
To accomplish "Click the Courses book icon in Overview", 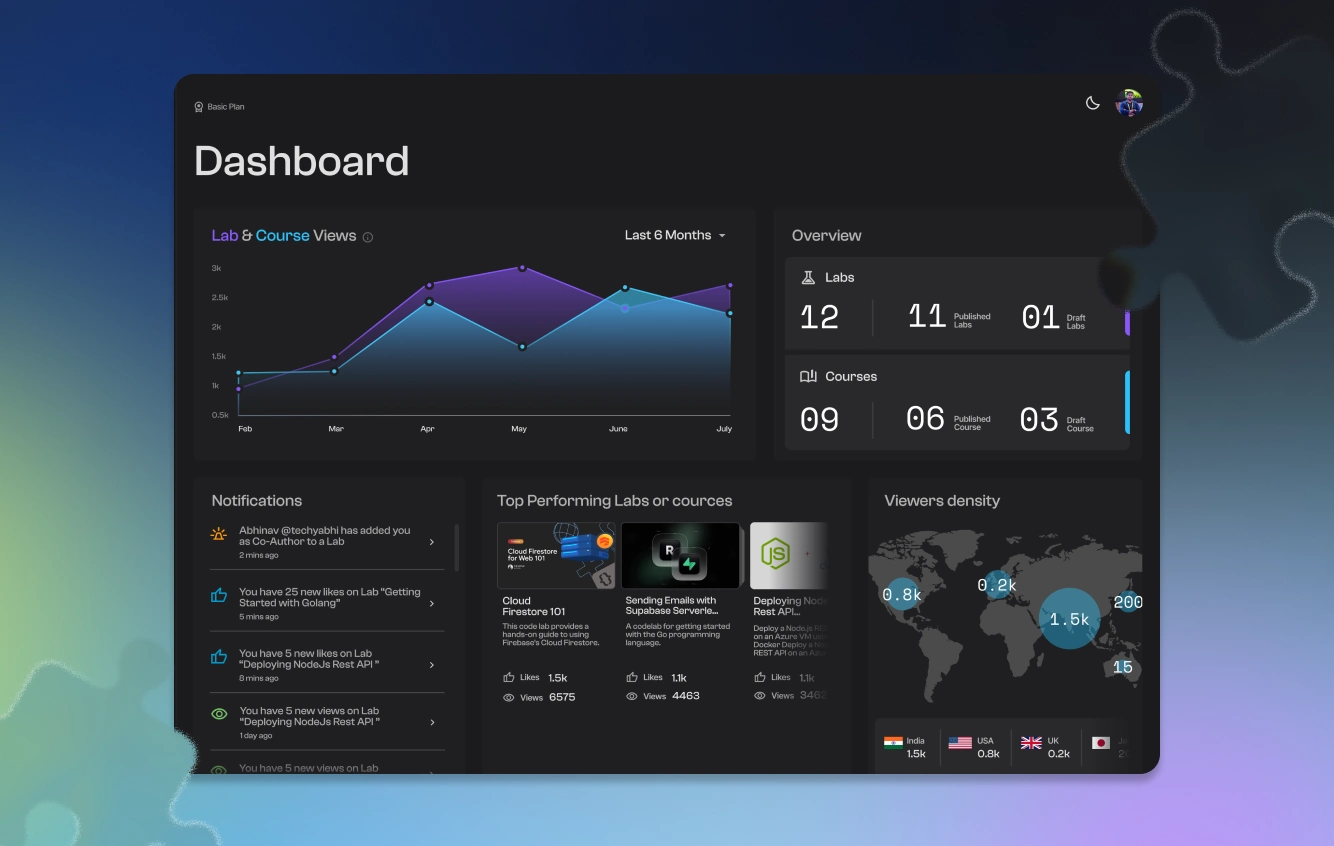I will pyautogui.click(x=808, y=377).
